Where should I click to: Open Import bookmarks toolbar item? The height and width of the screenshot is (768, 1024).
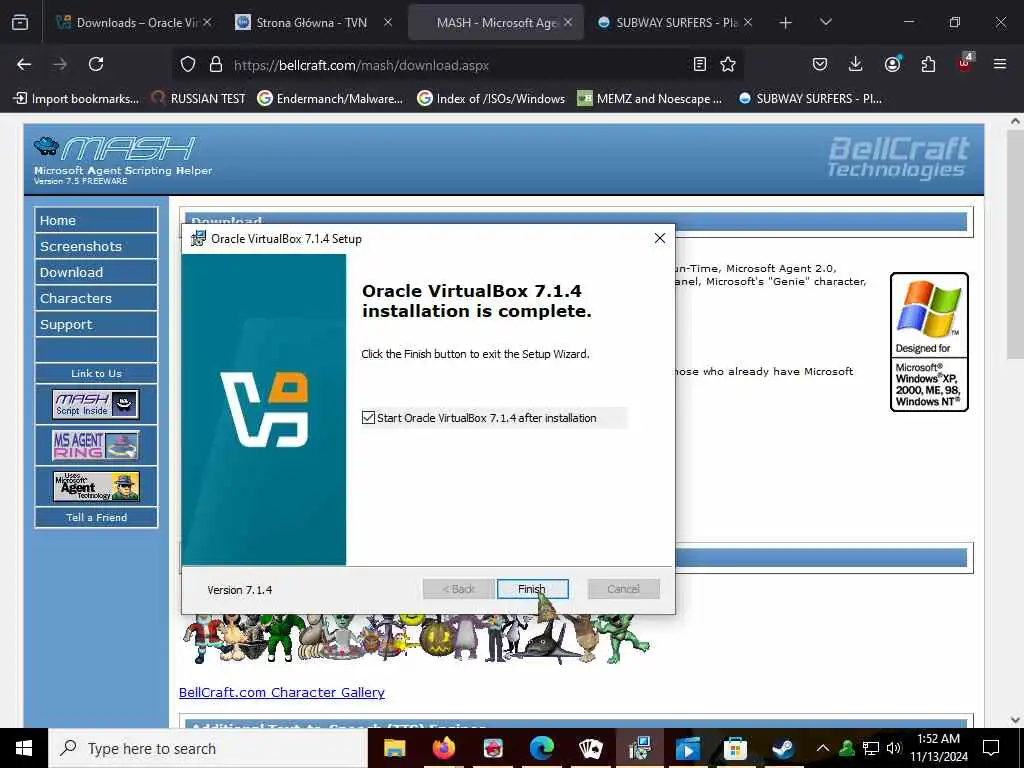[76, 99]
